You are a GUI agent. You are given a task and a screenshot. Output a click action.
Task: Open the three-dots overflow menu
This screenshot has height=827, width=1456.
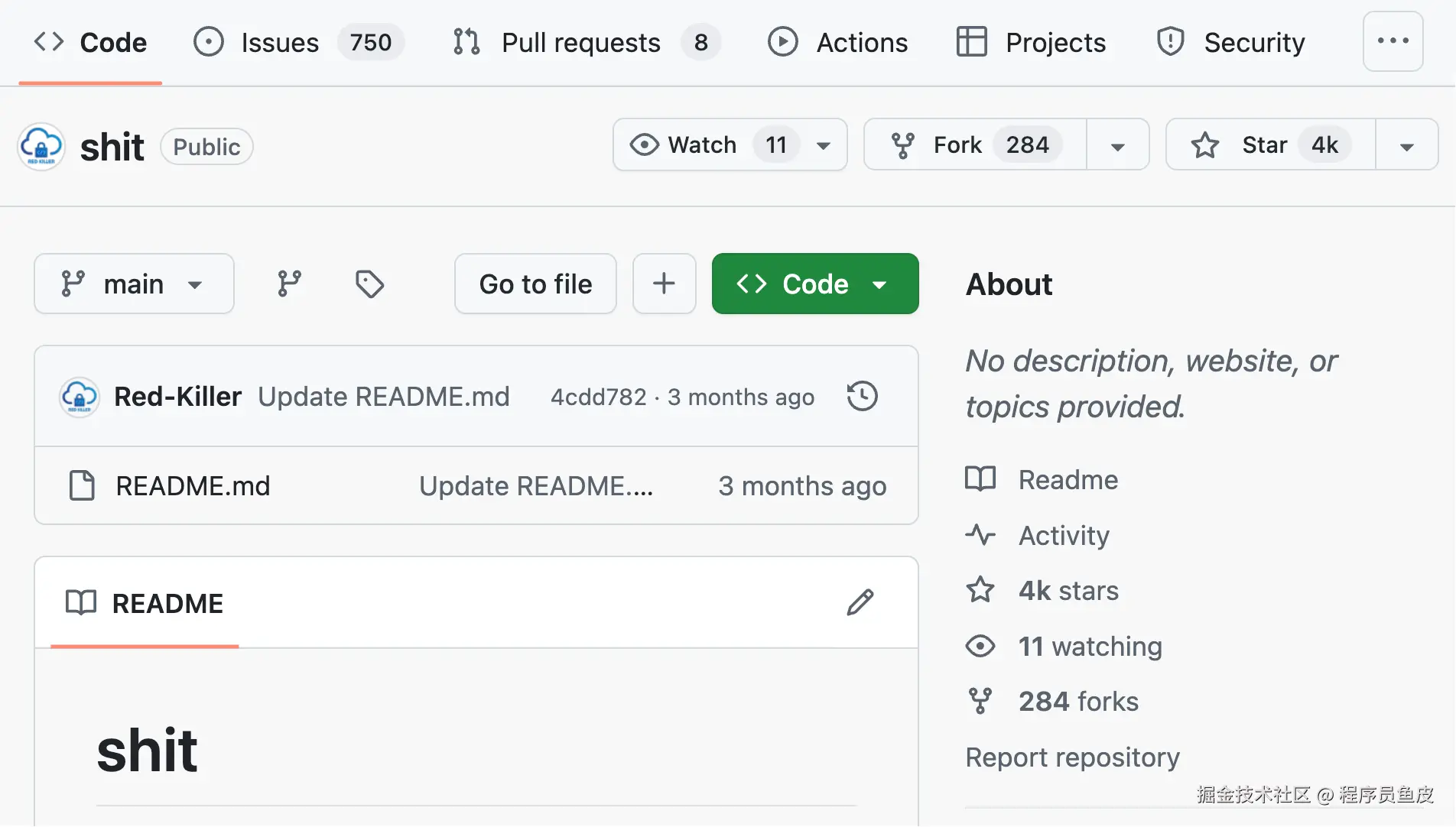click(x=1393, y=41)
